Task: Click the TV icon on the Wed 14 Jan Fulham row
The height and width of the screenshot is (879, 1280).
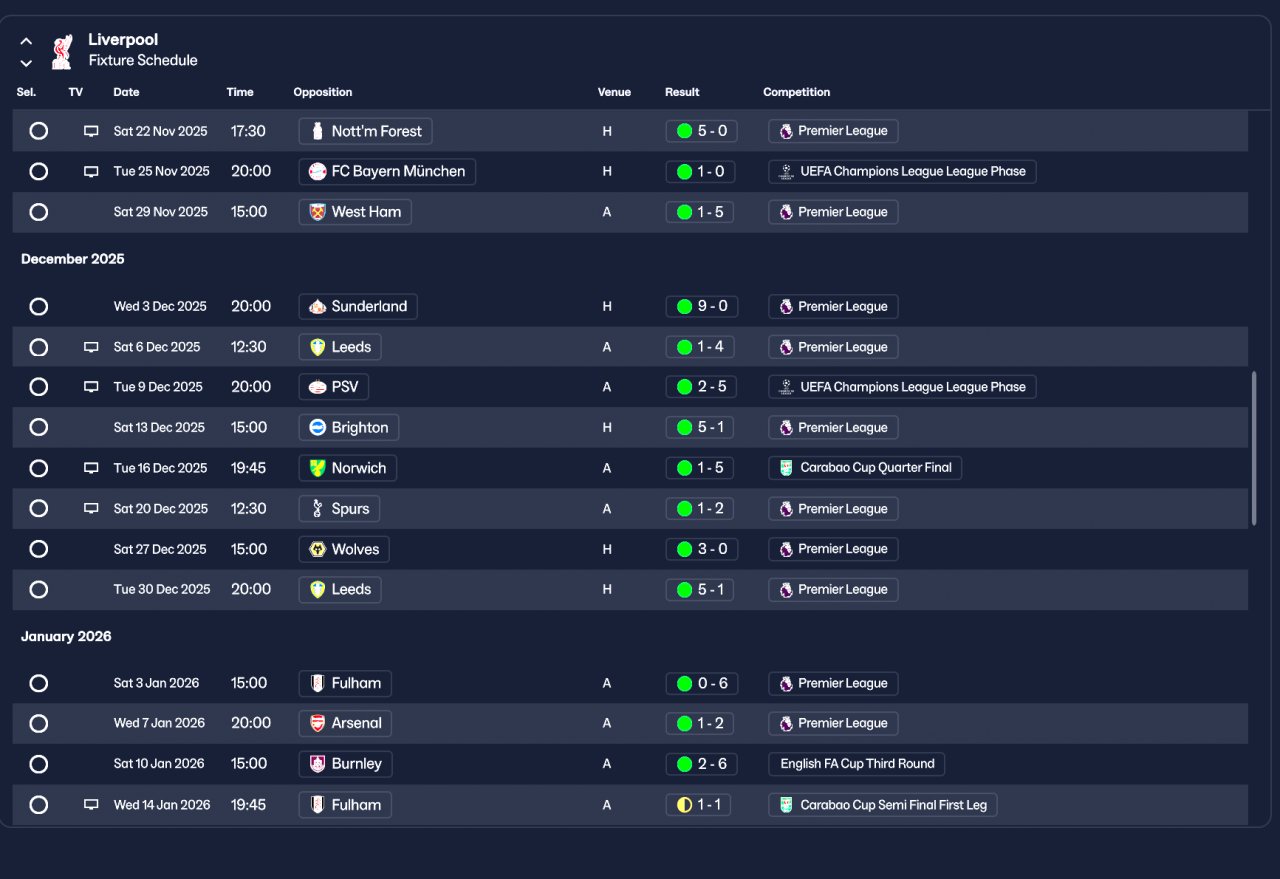Action: 91,804
